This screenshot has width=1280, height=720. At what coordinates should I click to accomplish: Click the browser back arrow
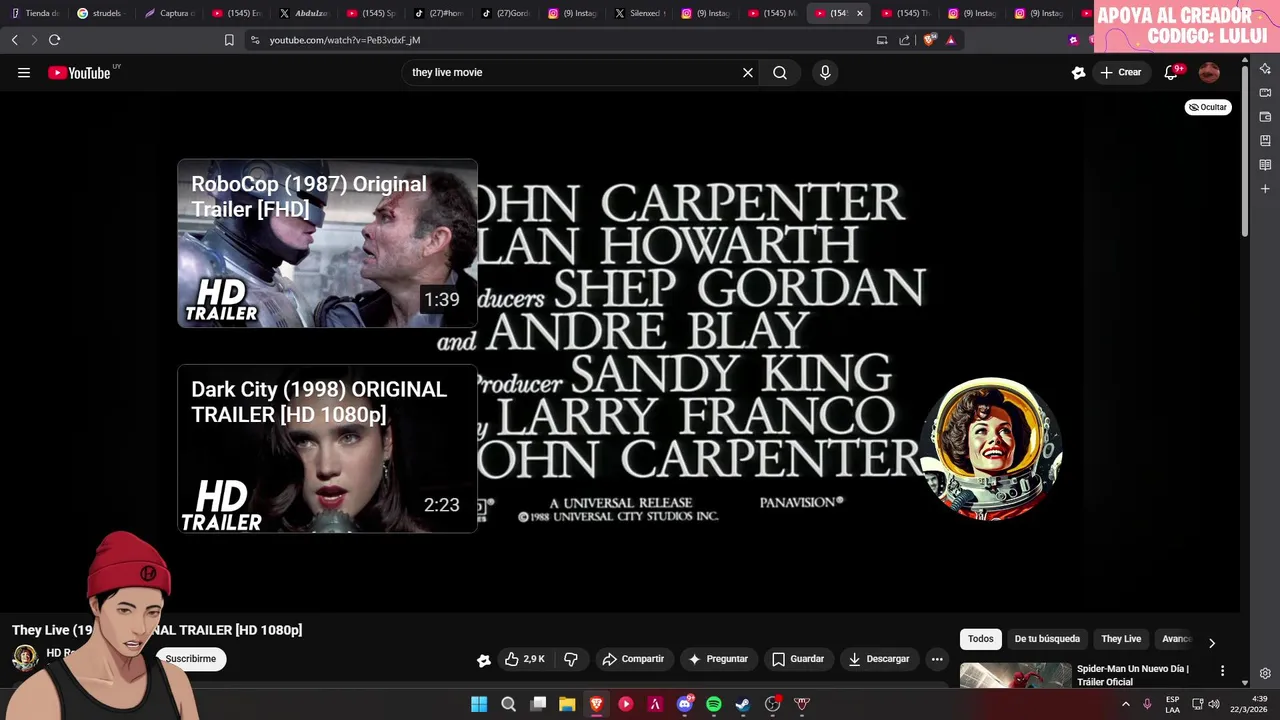click(14, 40)
